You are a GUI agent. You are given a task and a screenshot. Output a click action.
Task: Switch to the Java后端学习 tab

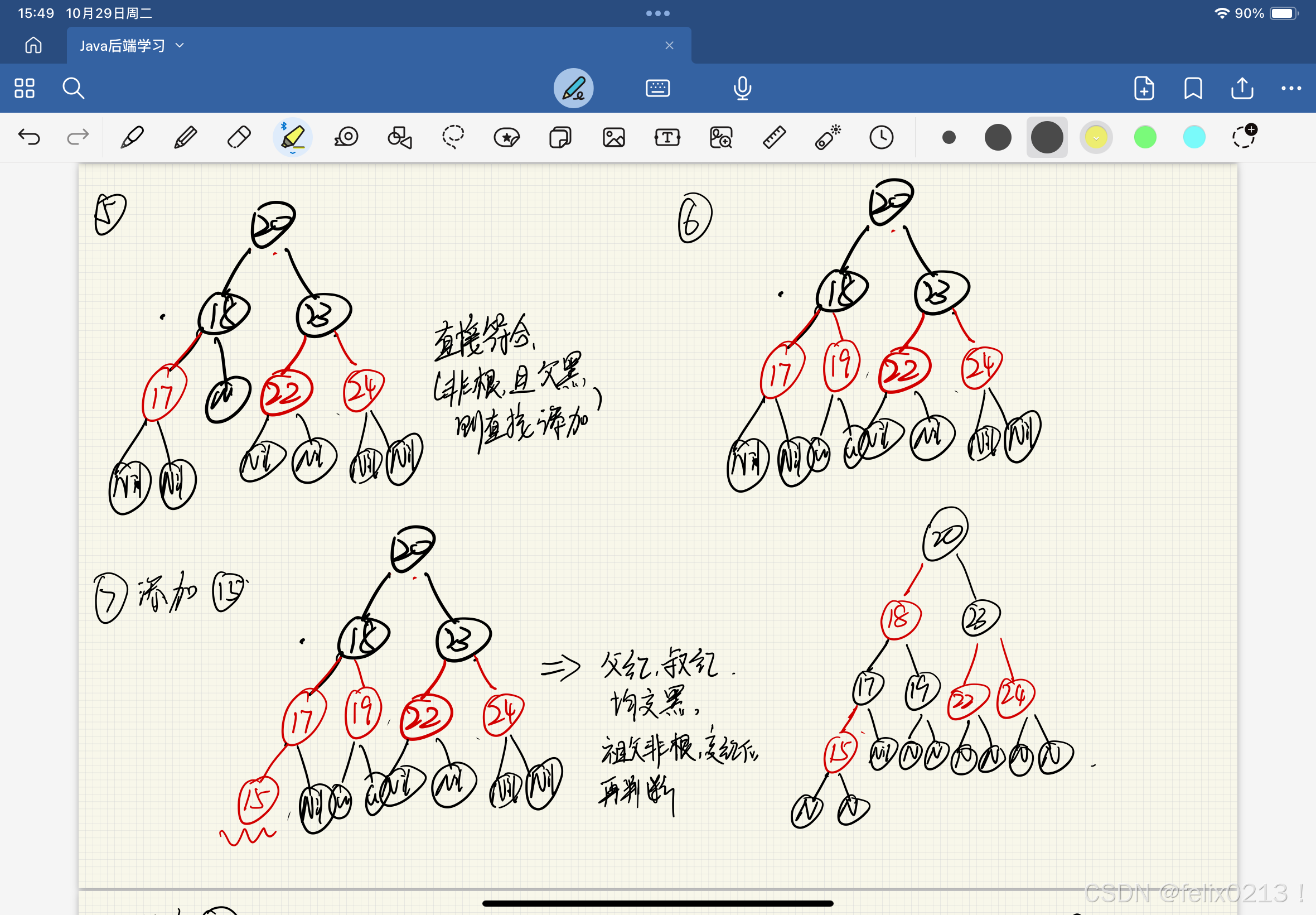122,45
